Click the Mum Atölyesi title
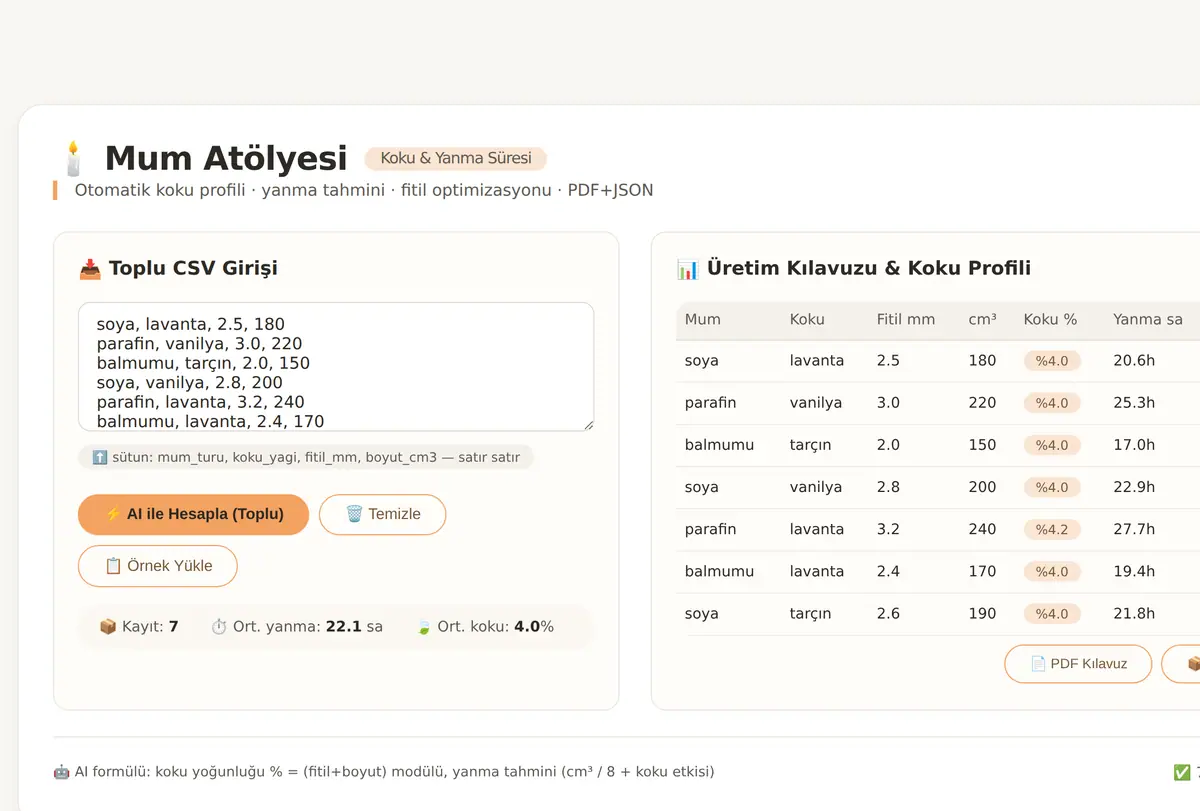The height and width of the screenshot is (811, 1200). pos(226,158)
